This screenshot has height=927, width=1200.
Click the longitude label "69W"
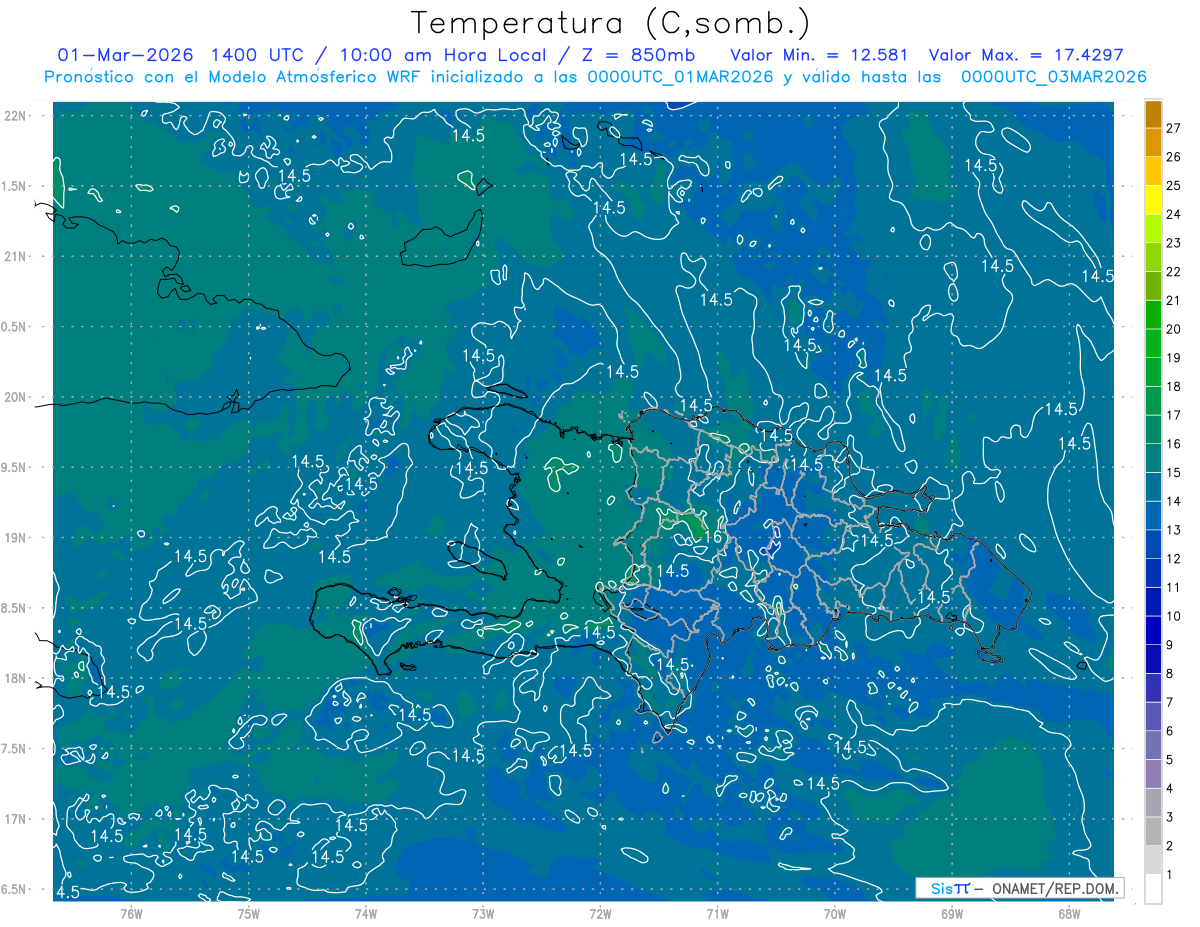pos(952,914)
